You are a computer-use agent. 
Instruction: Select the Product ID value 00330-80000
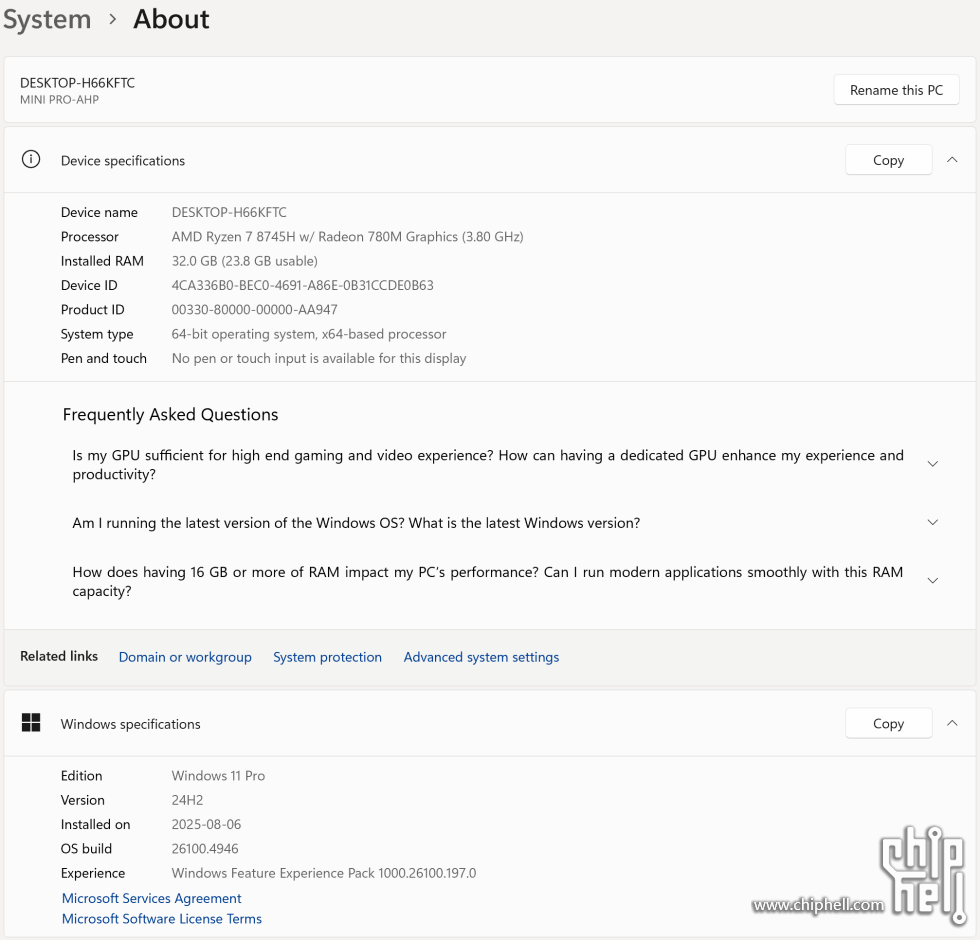coord(254,310)
